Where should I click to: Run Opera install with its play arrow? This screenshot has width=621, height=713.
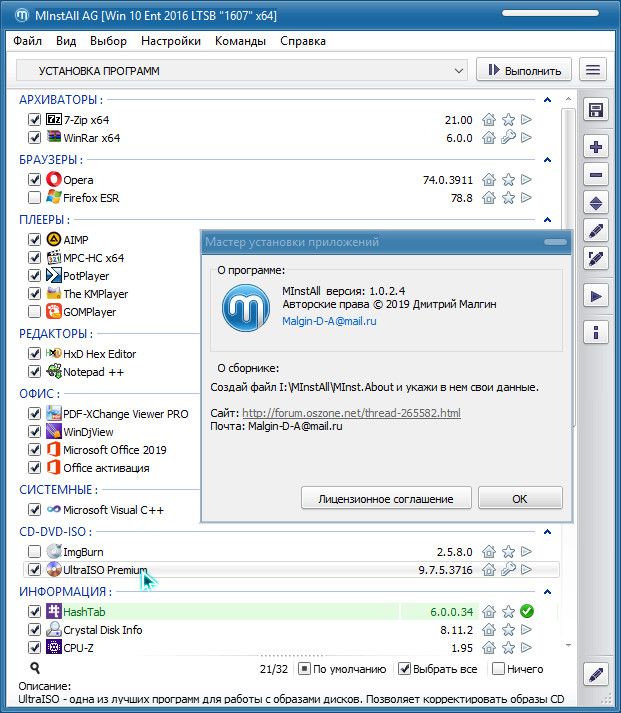(526, 180)
